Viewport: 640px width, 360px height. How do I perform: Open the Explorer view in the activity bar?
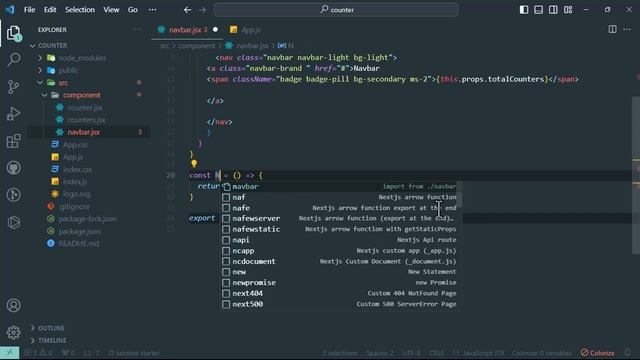pos(13,33)
